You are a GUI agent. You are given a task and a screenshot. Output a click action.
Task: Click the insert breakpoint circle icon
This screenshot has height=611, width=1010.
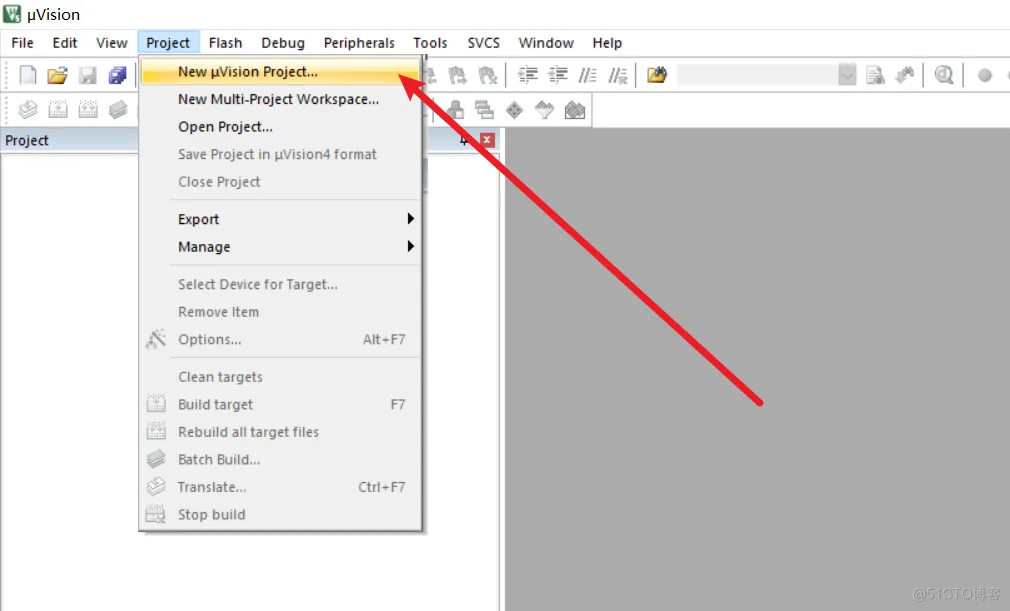pyautogui.click(x=985, y=75)
